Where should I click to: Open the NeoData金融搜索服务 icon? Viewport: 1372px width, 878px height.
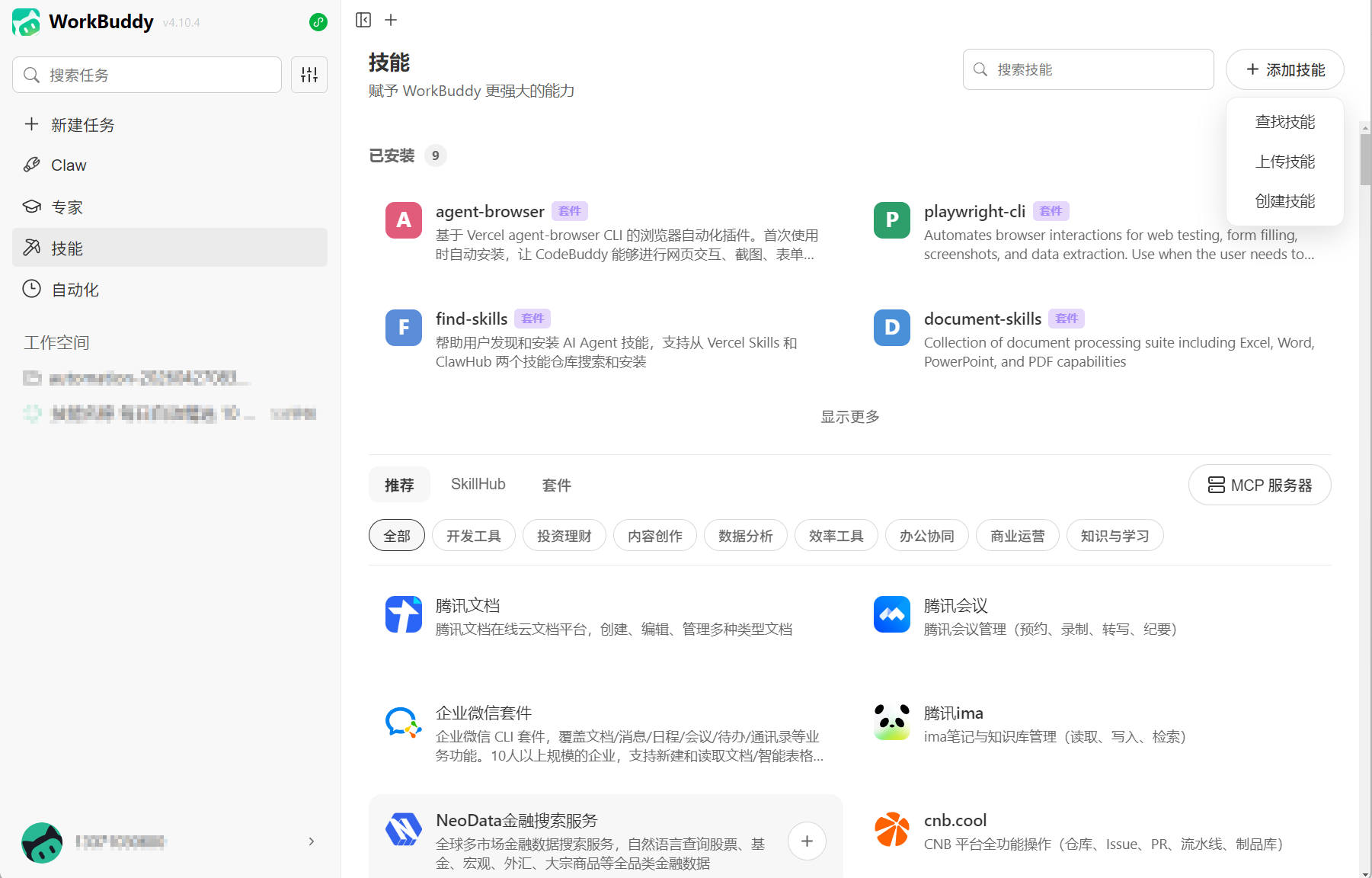pyautogui.click(x=404, y=829)
